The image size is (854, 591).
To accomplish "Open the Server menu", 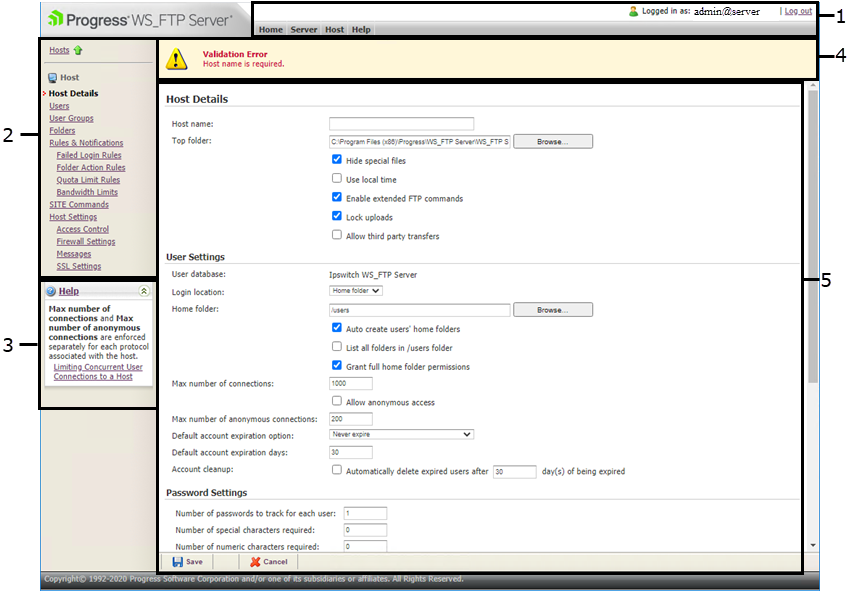I will [304, 29].
